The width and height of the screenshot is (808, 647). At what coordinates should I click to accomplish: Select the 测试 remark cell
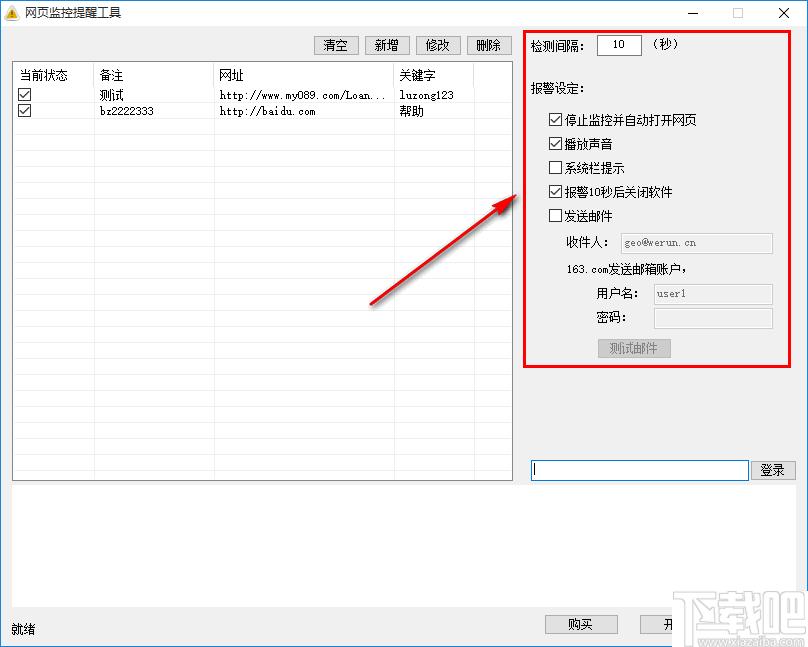[x=154, y=95]
